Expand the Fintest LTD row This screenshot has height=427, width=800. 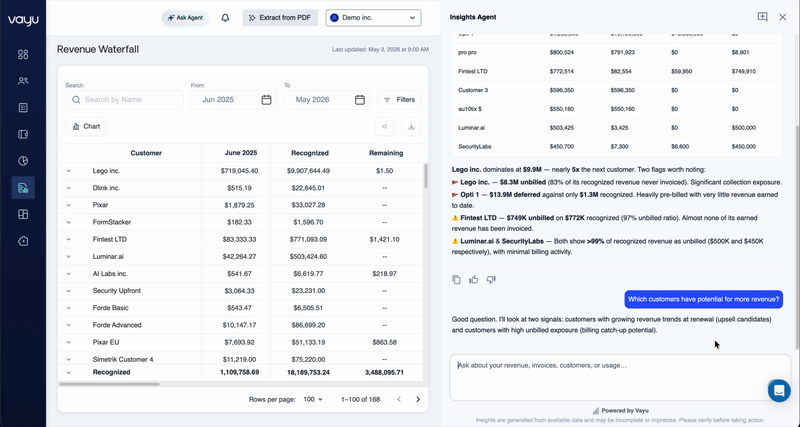[x=68, y=239]
